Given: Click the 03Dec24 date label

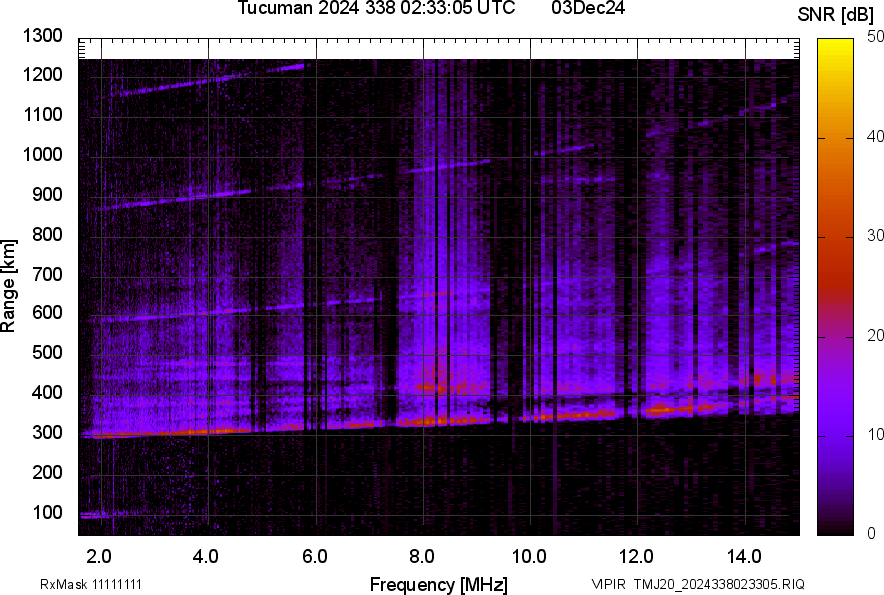Looking at the screenshot, I should 595,9.
